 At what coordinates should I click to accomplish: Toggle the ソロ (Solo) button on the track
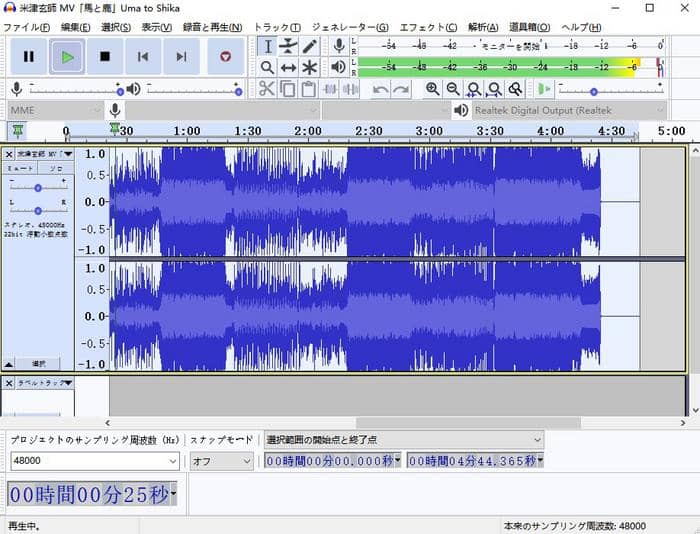[x=55, y=169]
